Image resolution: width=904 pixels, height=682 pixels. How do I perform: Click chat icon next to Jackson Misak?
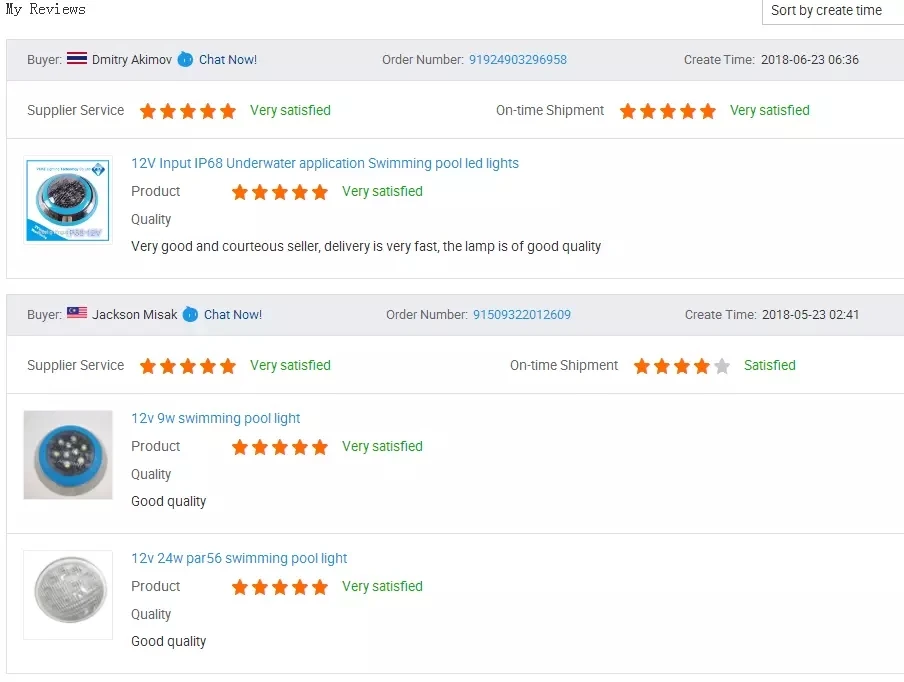point(190,315)
